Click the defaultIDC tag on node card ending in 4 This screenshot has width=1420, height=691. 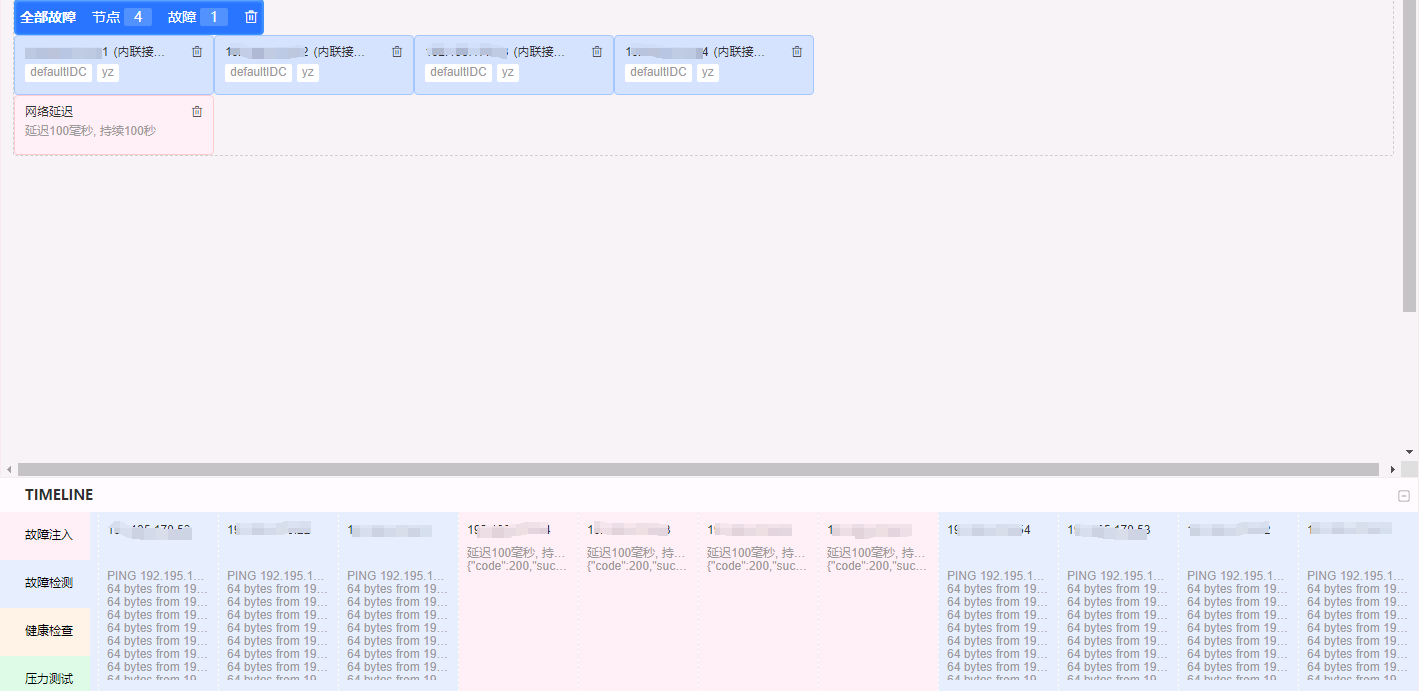coord(659,72)
